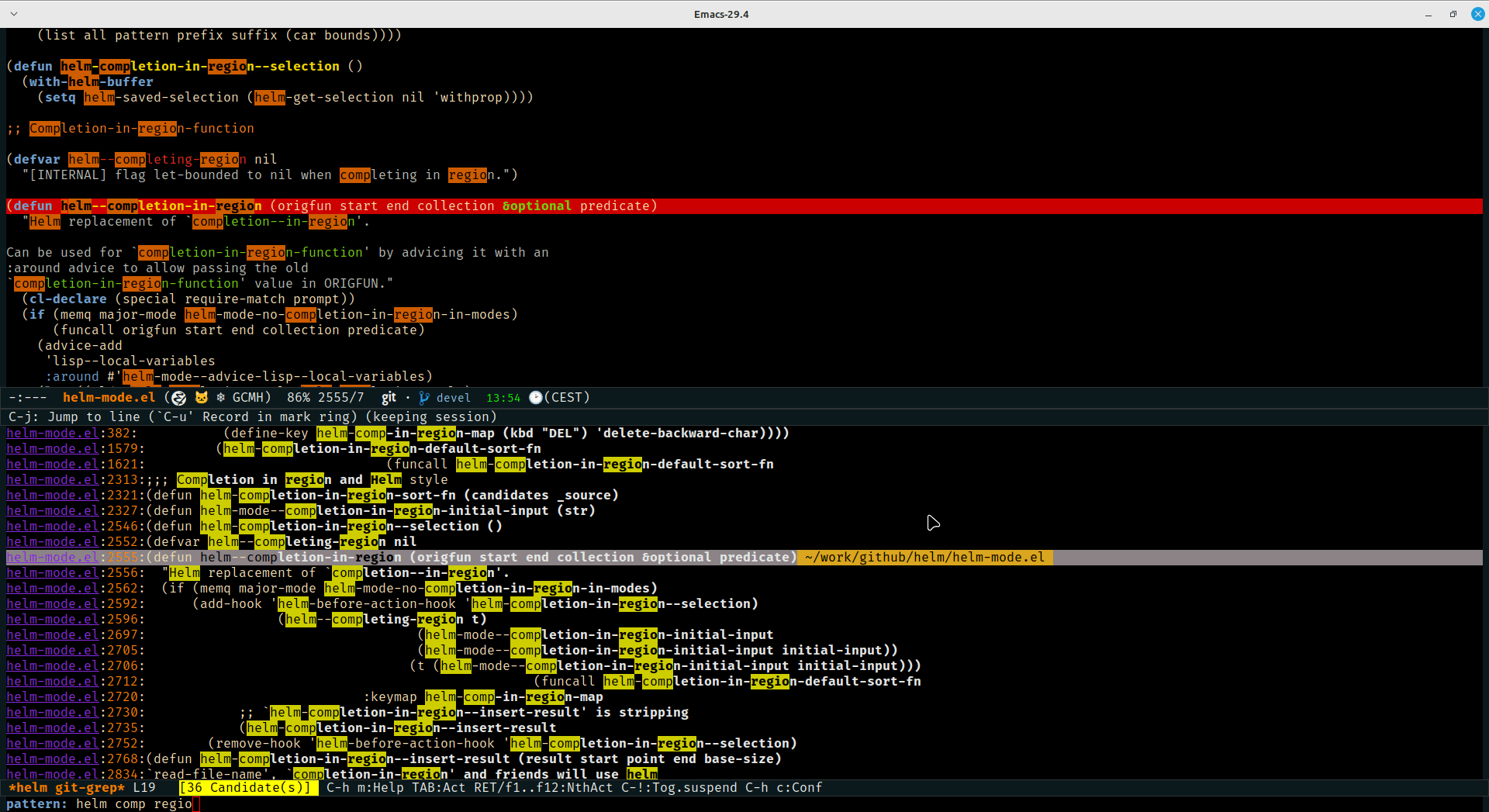Click the [36 Candidate(s)] counter

[x=247, y=787]
